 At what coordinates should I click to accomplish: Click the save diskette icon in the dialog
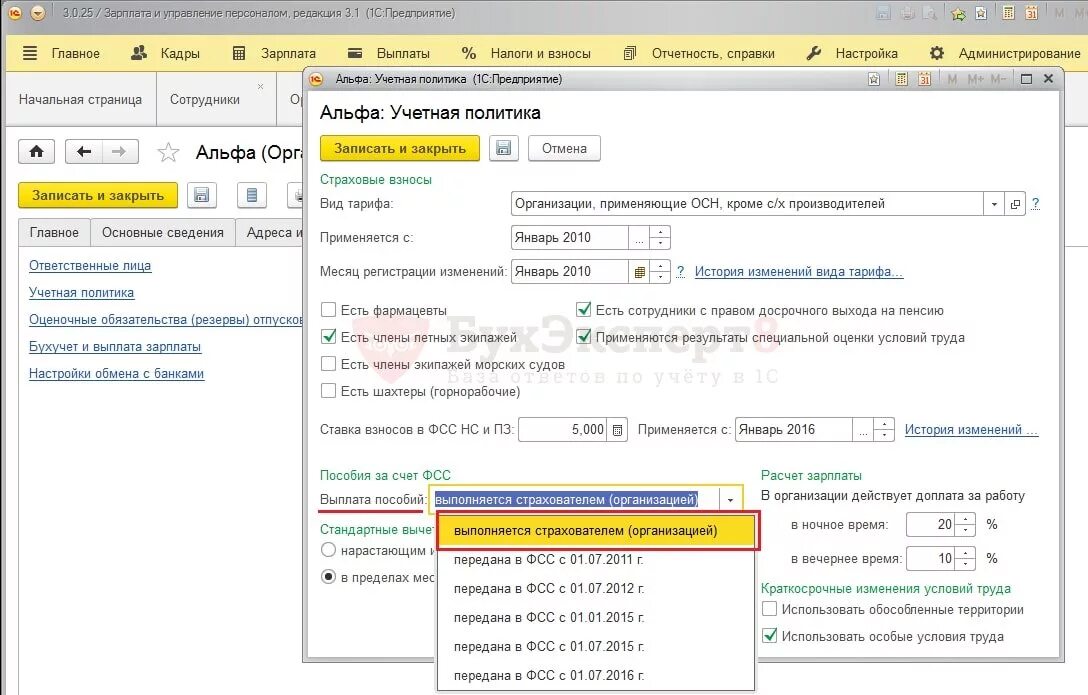click(504, 148)
